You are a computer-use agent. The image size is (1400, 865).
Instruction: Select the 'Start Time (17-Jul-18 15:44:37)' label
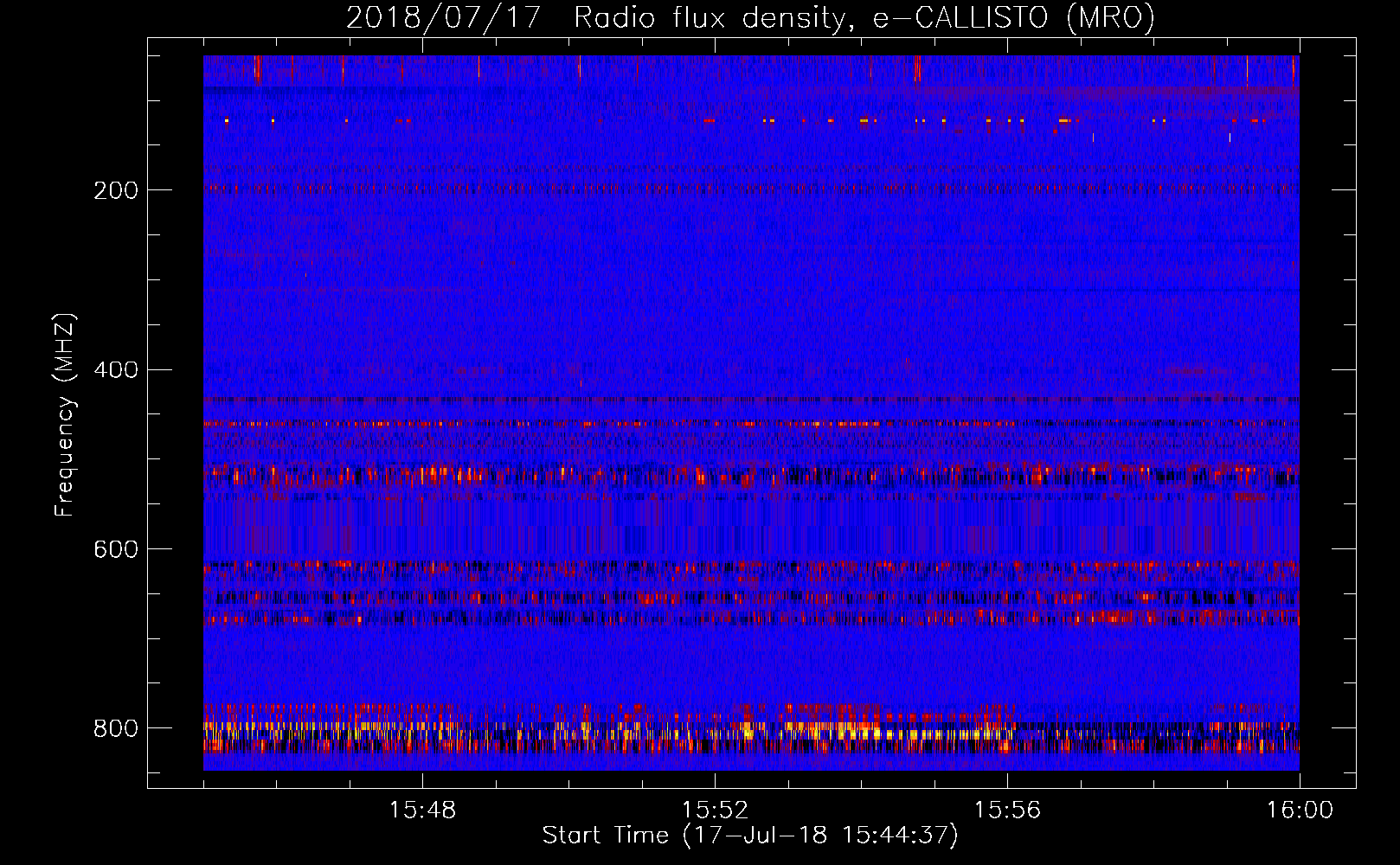pos(750,836)
